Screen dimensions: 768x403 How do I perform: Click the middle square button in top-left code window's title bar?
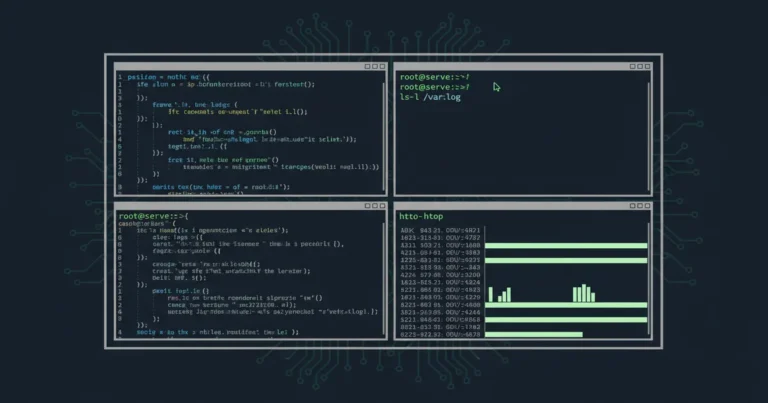pos(375,66)
